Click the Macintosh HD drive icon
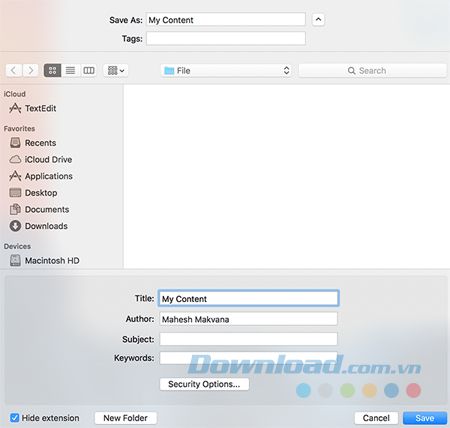450x428 pixels. point(15,260)
